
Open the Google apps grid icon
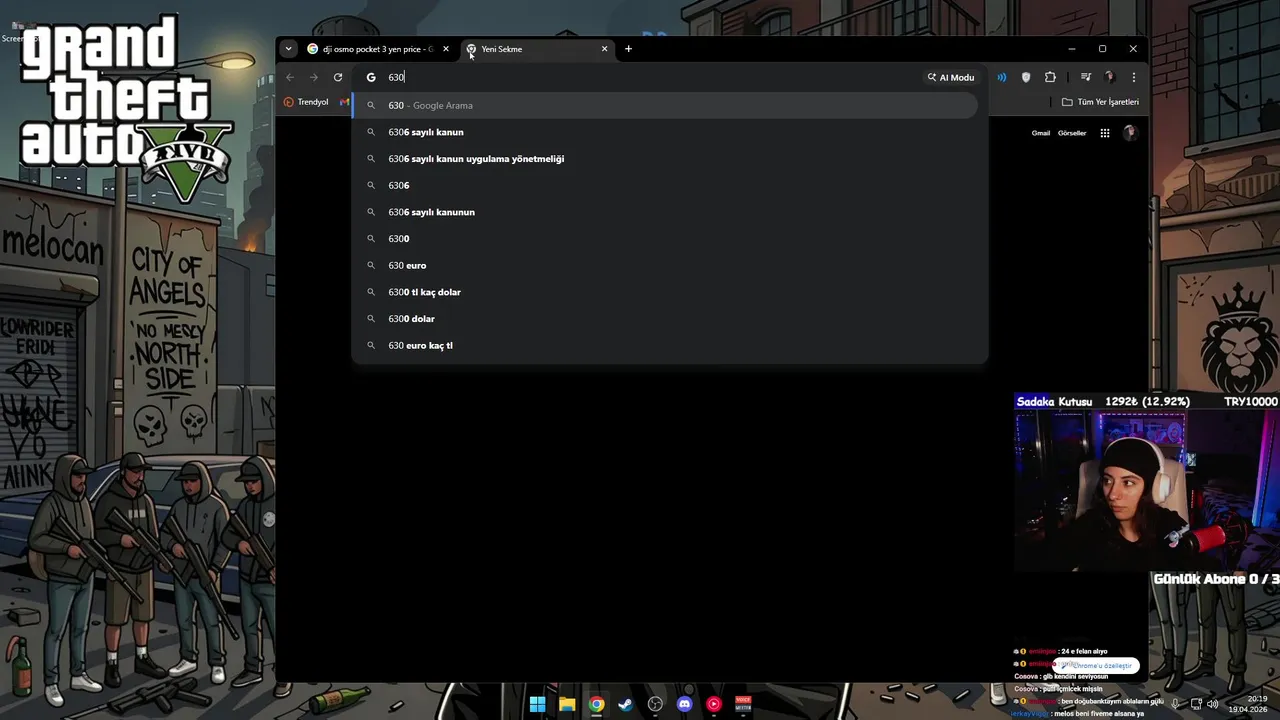coord(1105,133)
